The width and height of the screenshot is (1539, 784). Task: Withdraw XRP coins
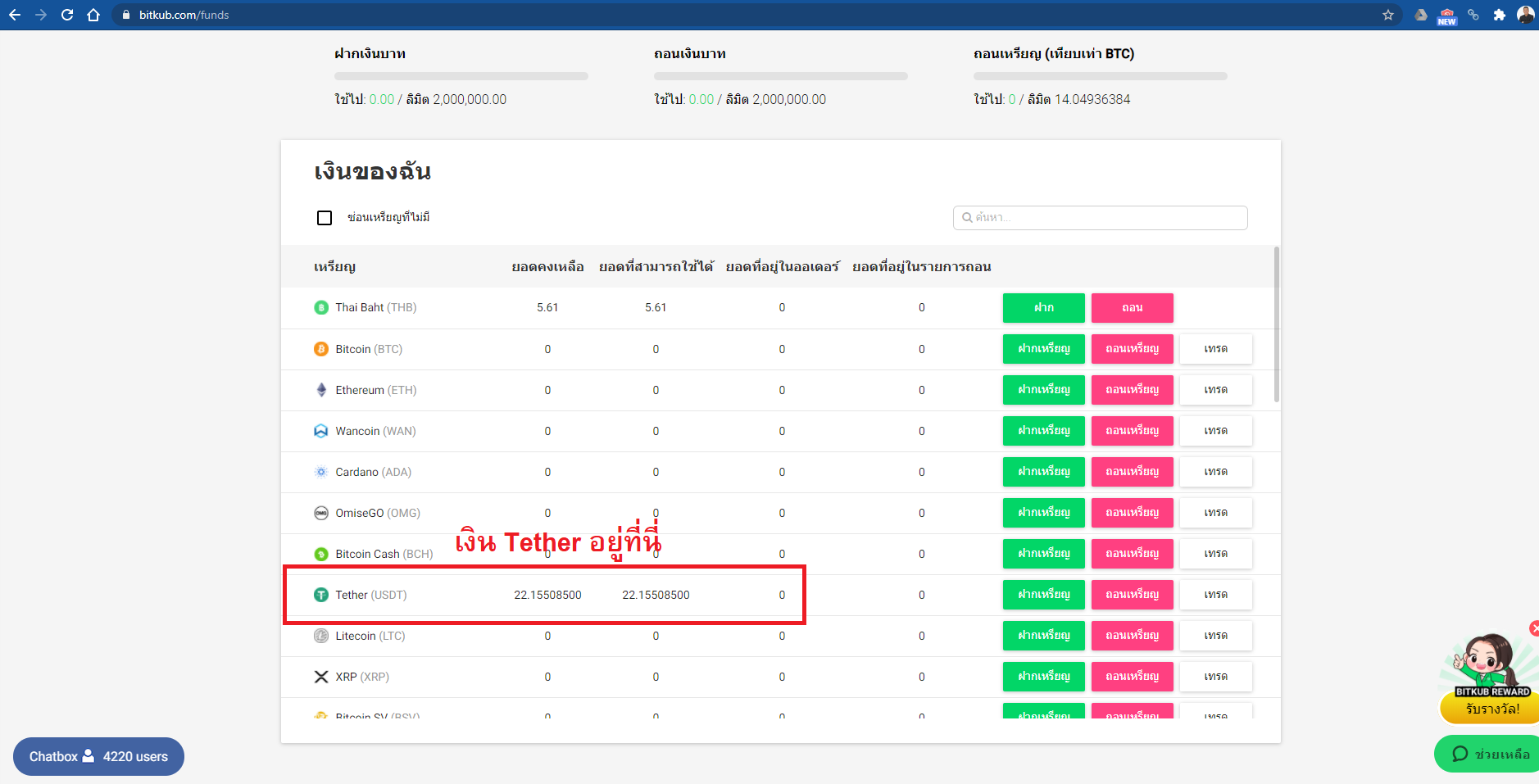coord(1133,677)
